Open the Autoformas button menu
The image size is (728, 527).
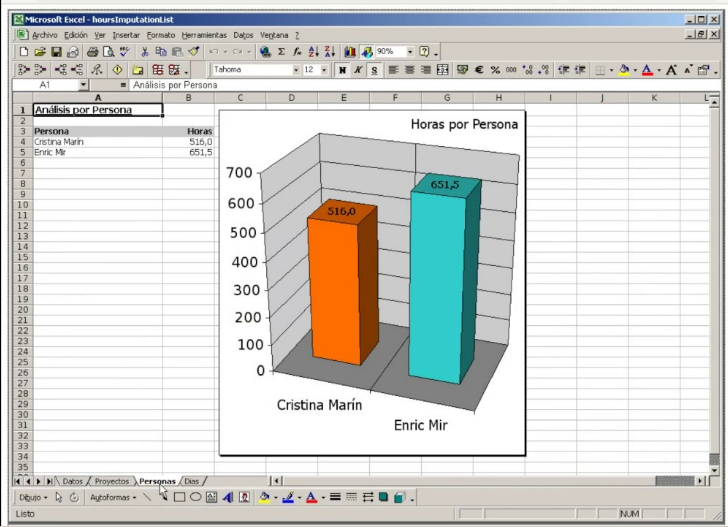click(112, 497)
